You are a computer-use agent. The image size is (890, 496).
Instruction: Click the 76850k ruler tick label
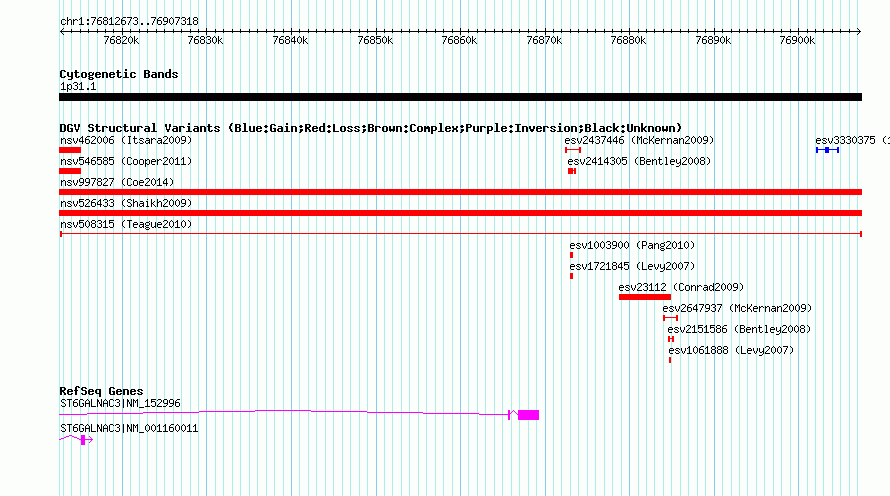click(x=375, y=40)
